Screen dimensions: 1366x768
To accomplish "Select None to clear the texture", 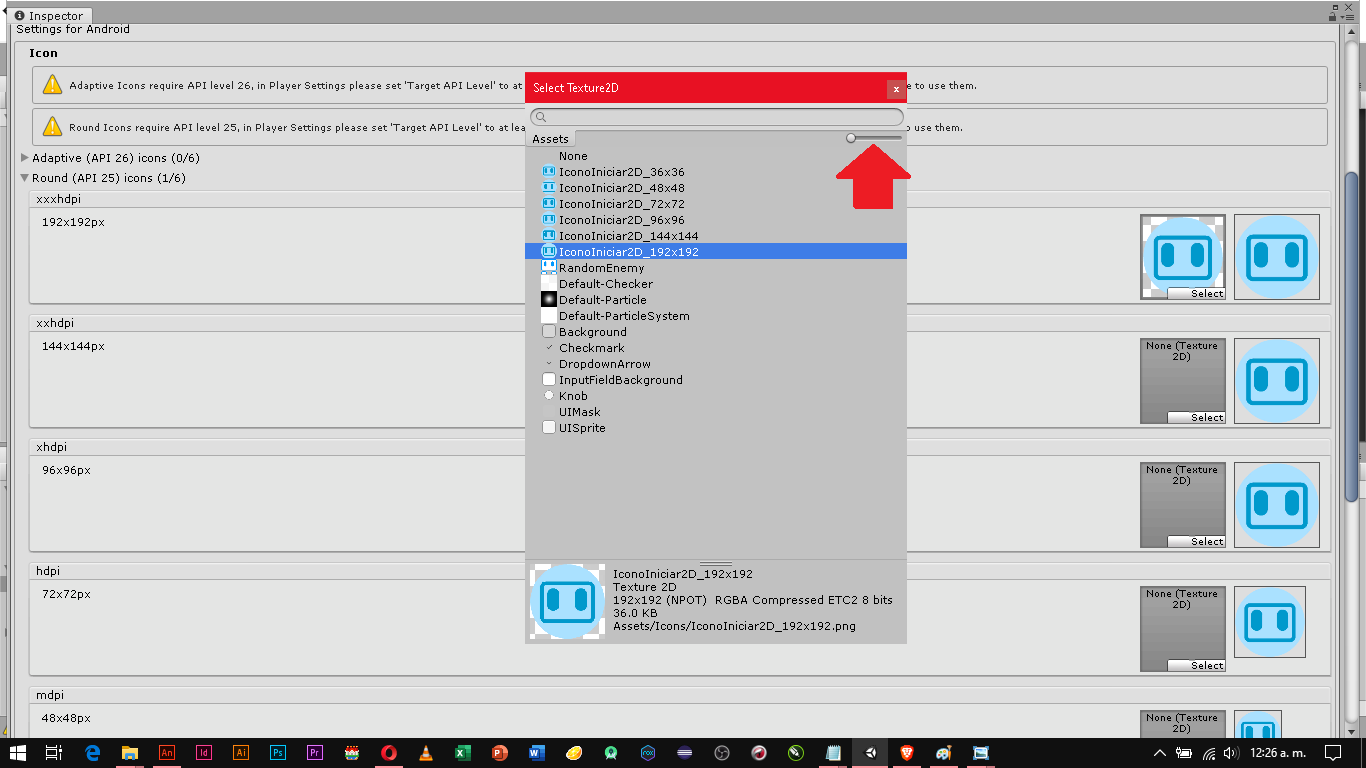I will coord(573,155).
